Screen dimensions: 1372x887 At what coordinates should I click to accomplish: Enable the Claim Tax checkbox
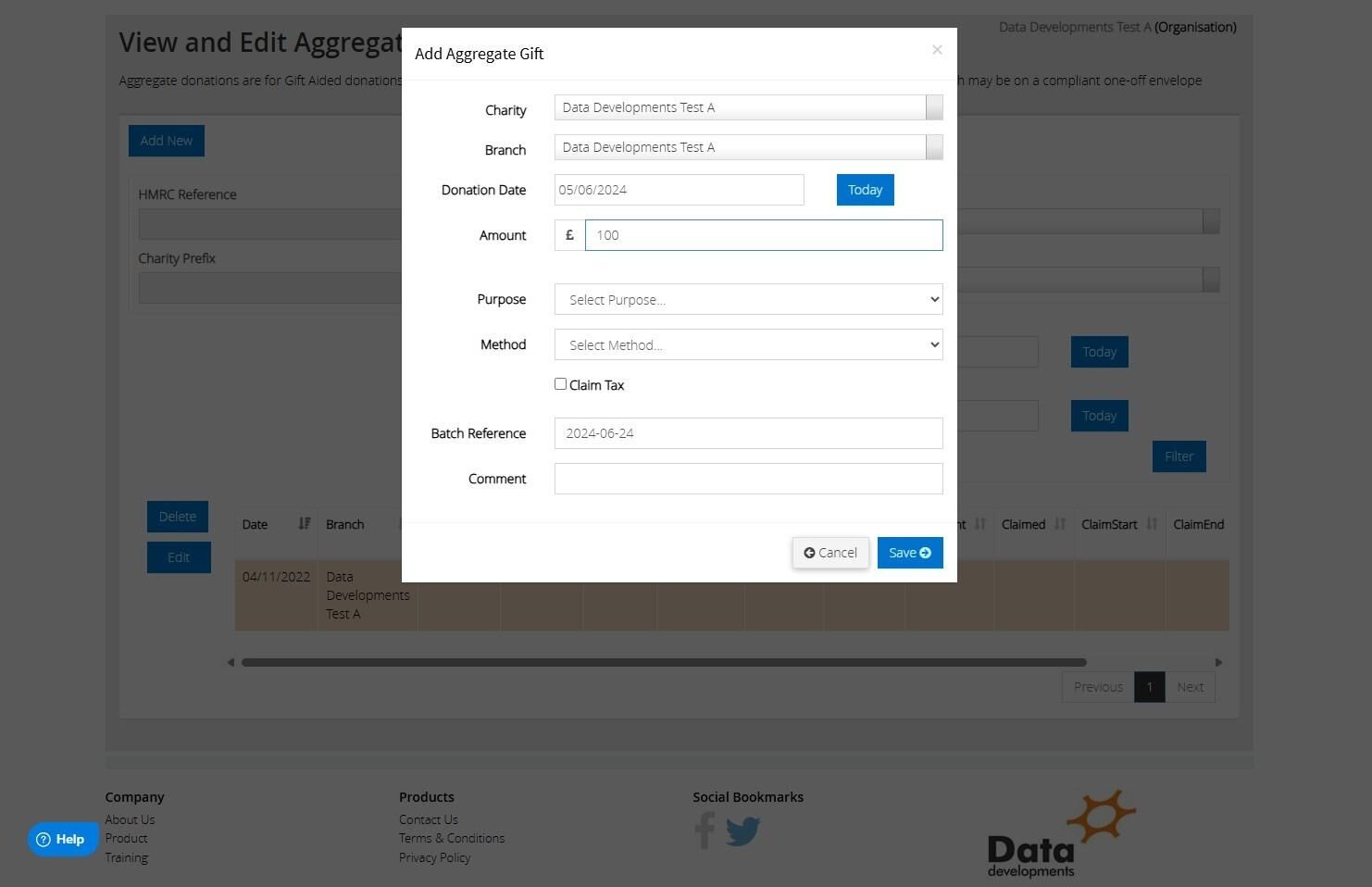click(x=560, y=384)
